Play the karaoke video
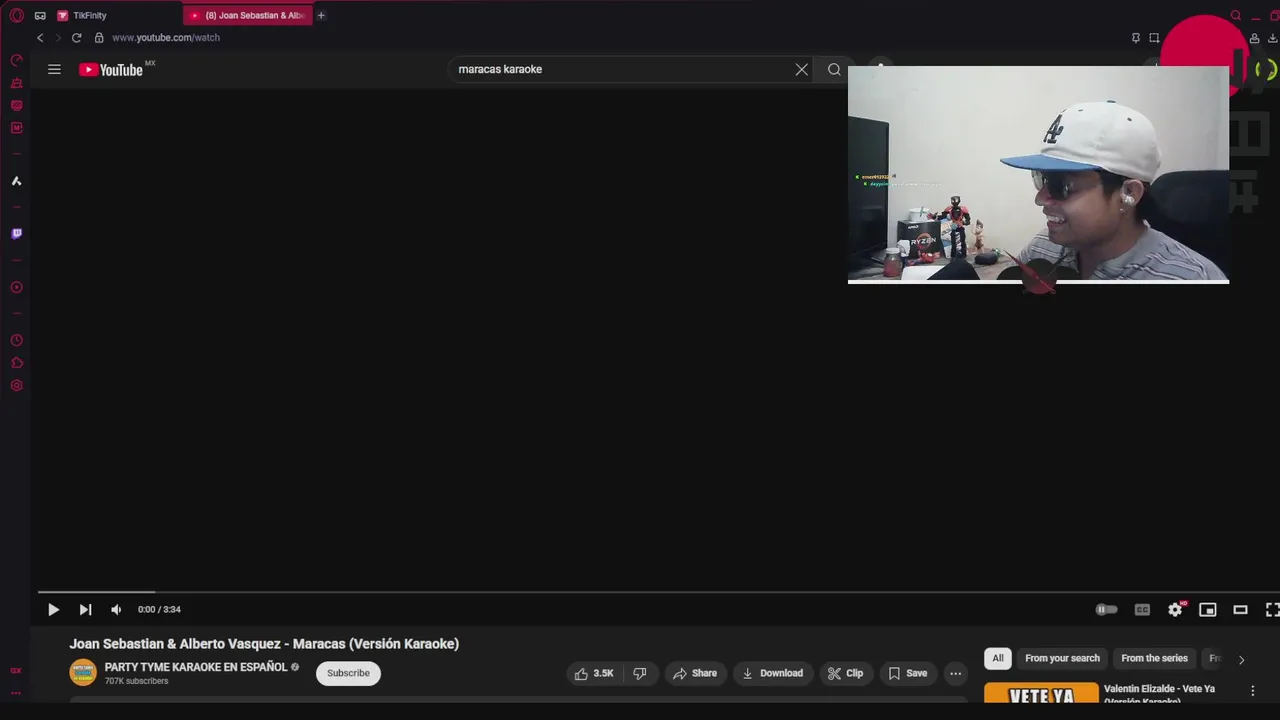This screenshot has width=1280, height=720. (53, 609)
